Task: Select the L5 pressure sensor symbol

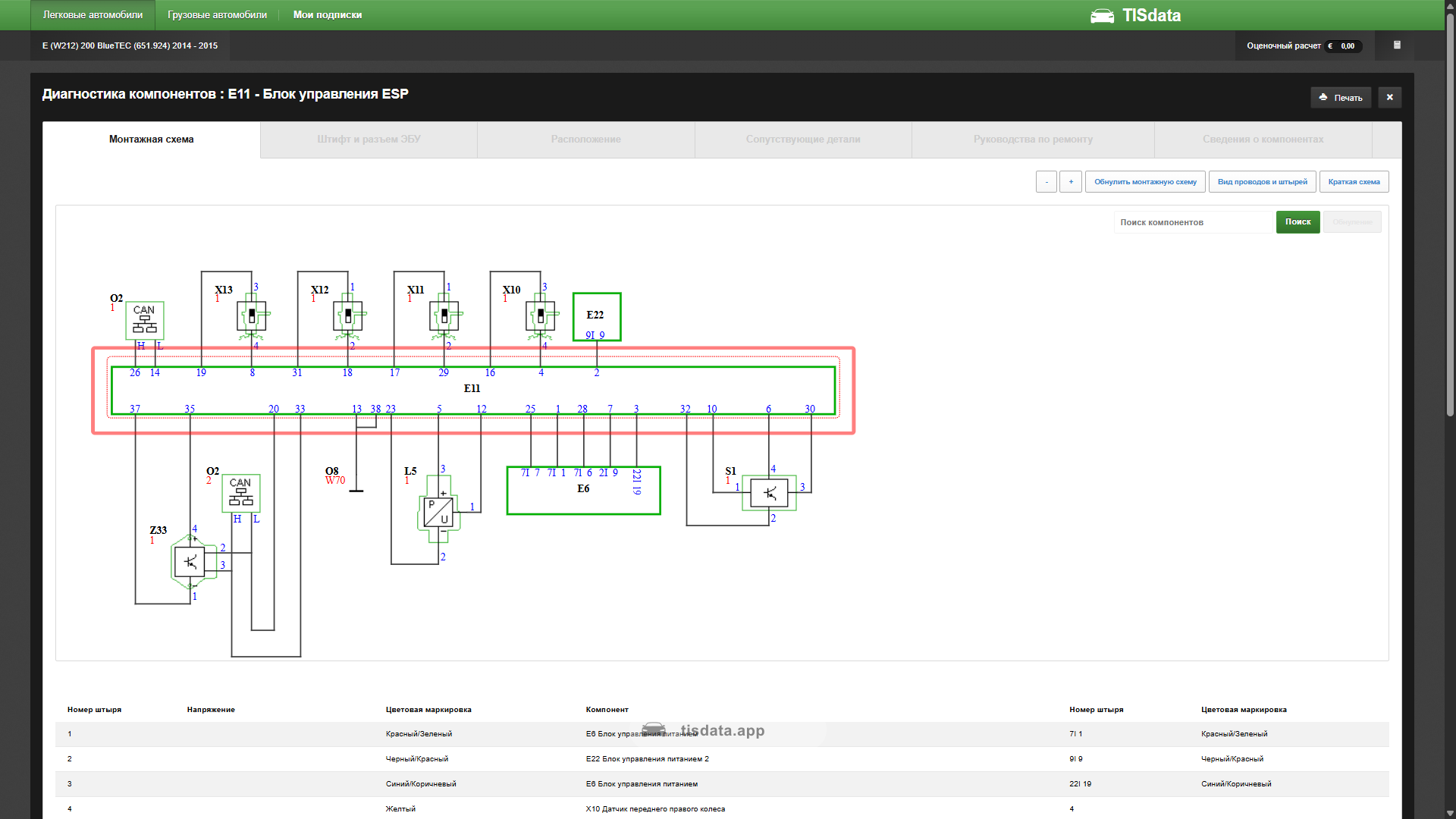Action: 438,510
